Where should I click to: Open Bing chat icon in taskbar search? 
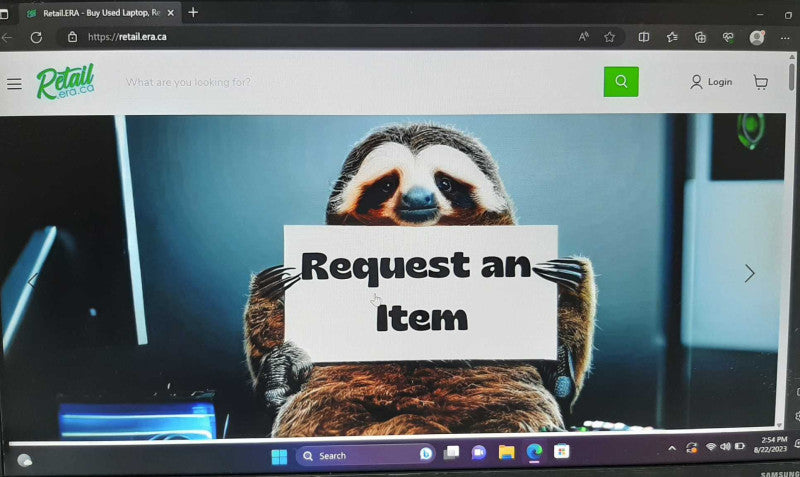tap(426, 454)
